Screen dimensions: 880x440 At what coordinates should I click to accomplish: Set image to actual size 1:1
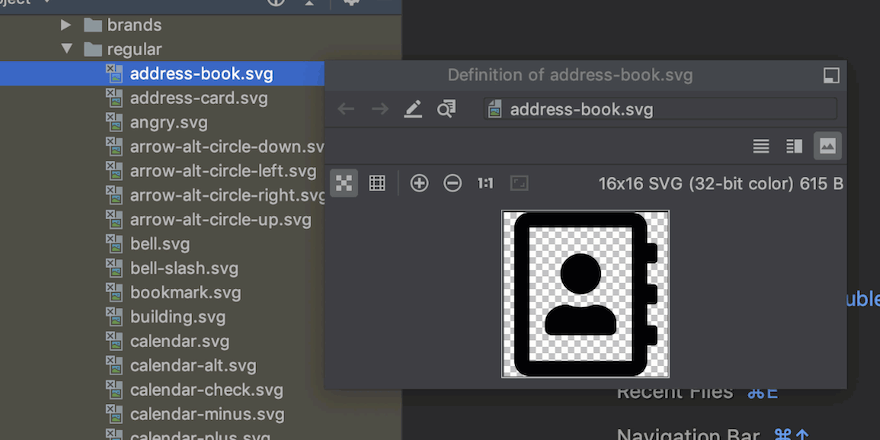(485, 183)
